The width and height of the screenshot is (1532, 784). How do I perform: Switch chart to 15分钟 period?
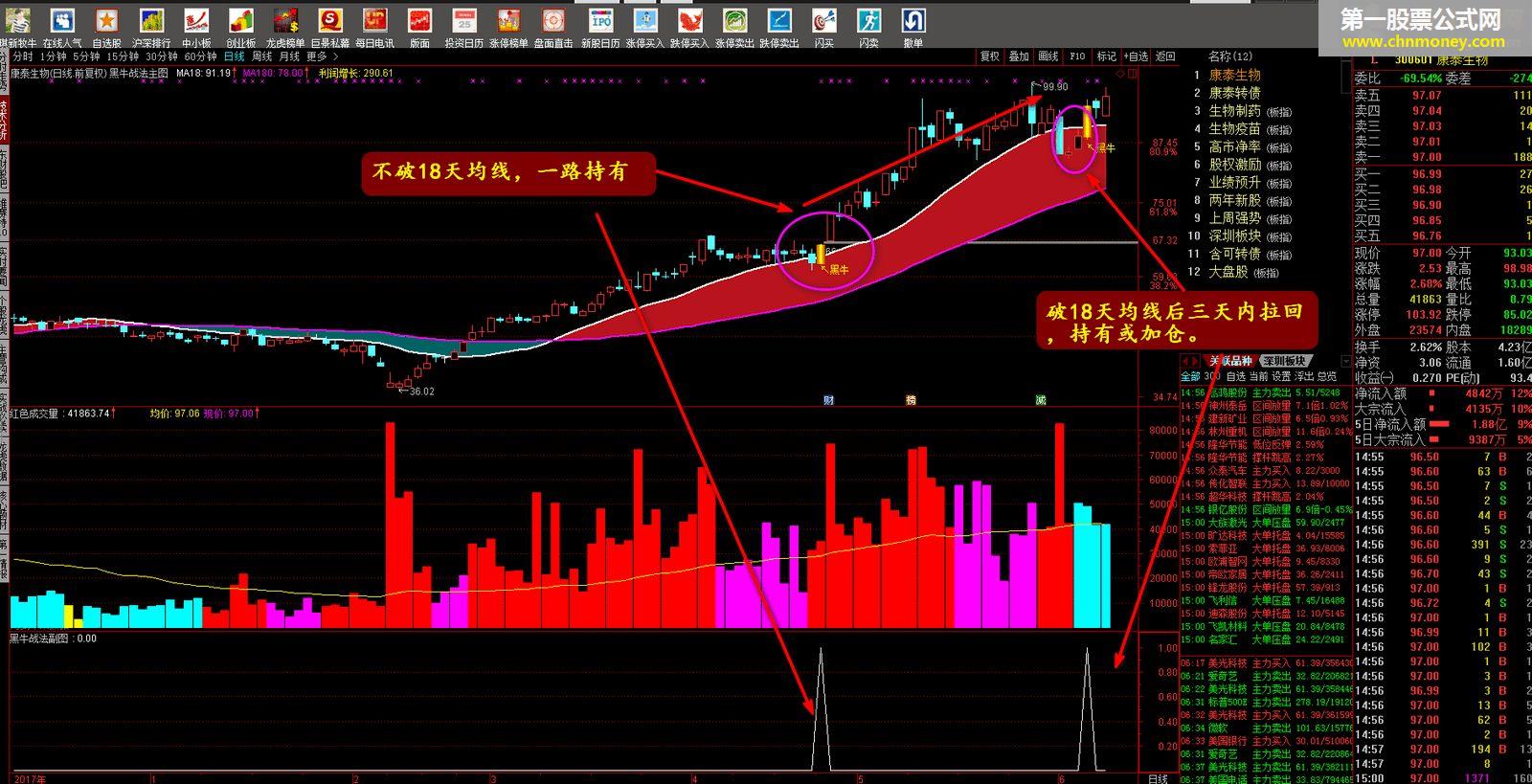click(123, 56)
